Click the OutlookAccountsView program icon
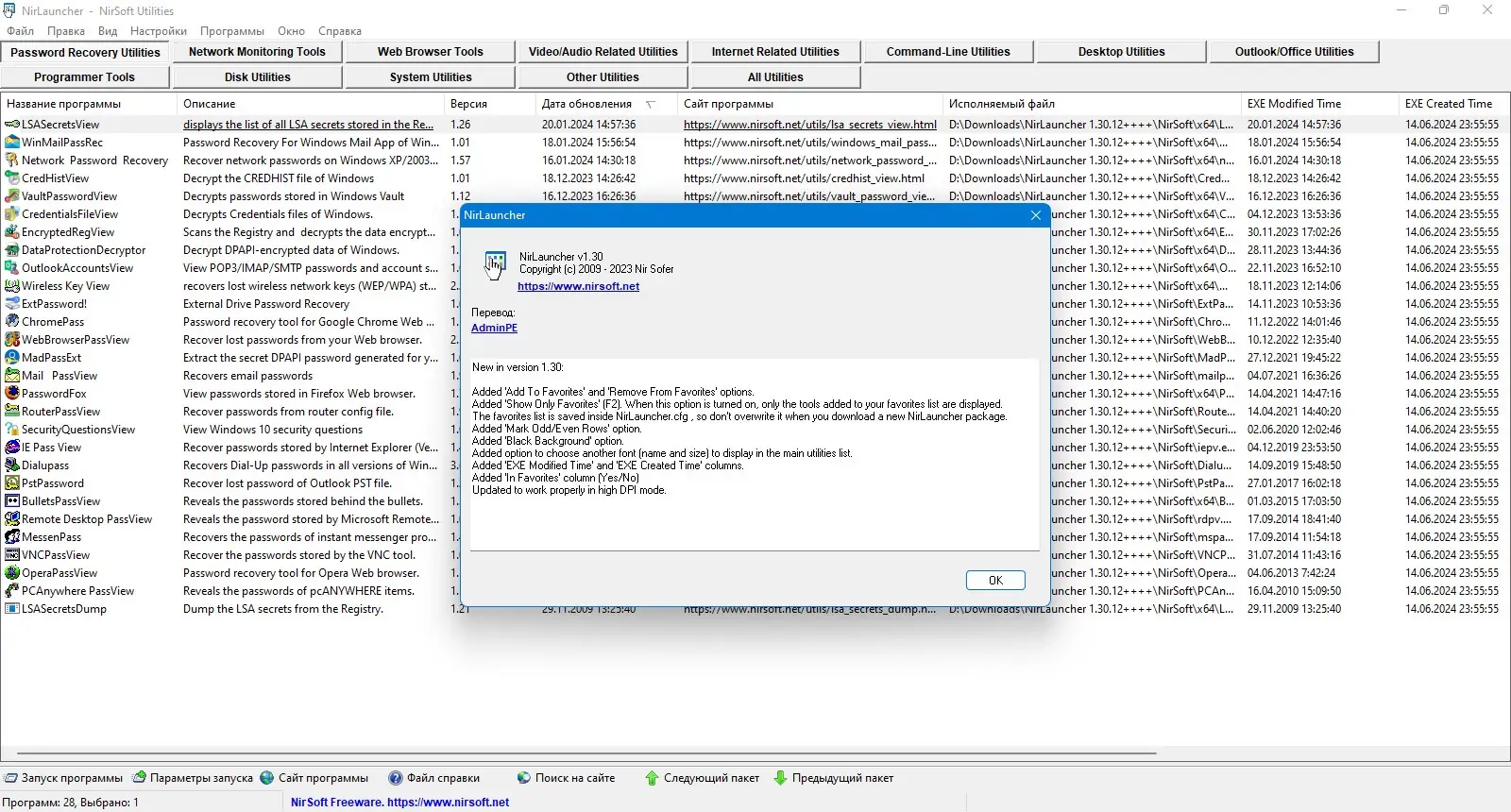1511x812 pixels. coord(12,268)
